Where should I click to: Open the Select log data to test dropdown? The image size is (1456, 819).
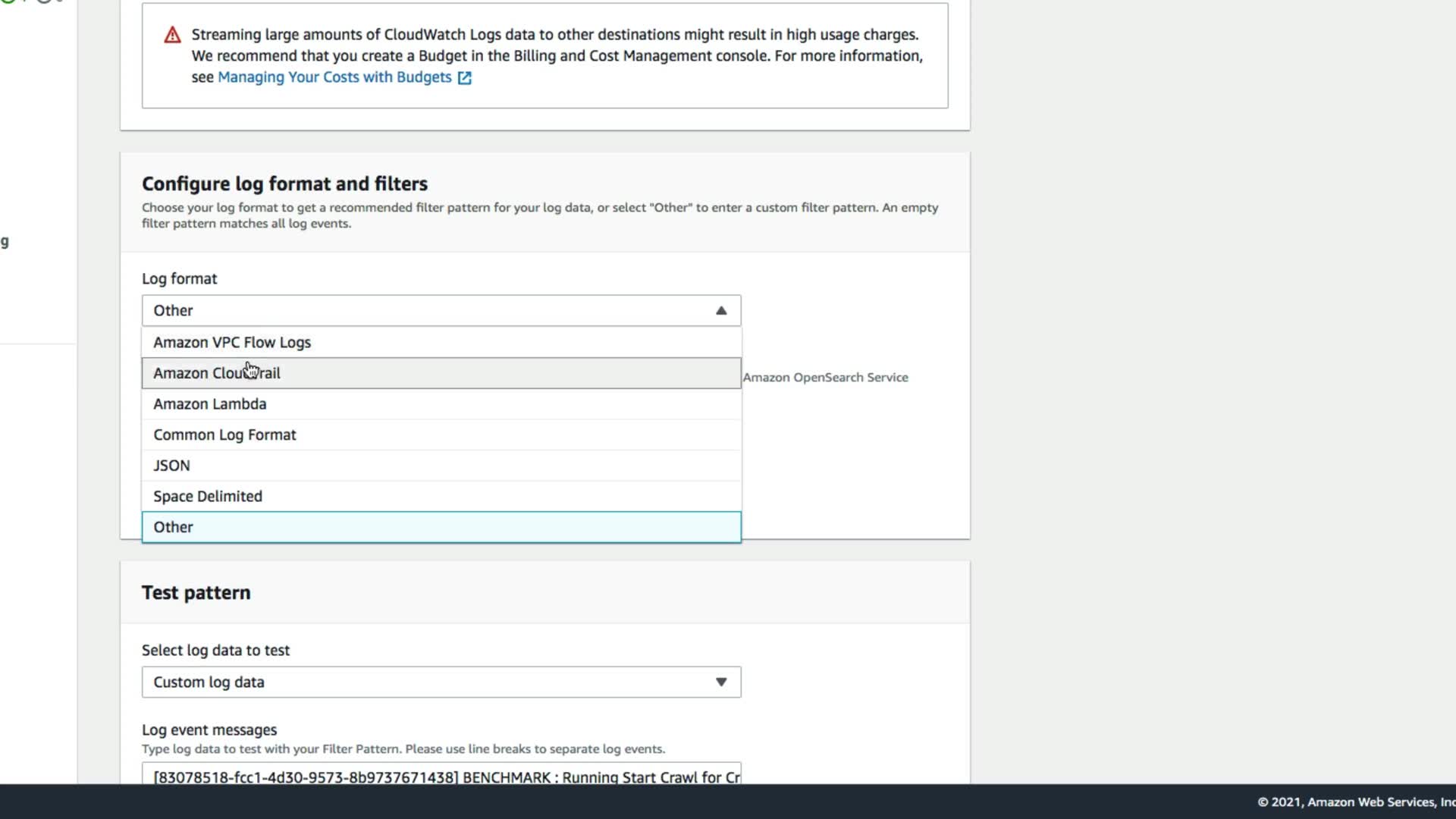(440, 682)
